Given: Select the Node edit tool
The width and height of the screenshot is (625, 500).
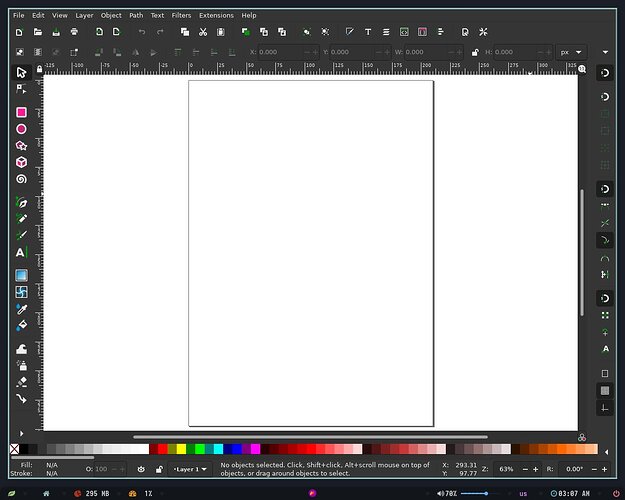Looking at the screenshot, I should (x=21, y=89).
